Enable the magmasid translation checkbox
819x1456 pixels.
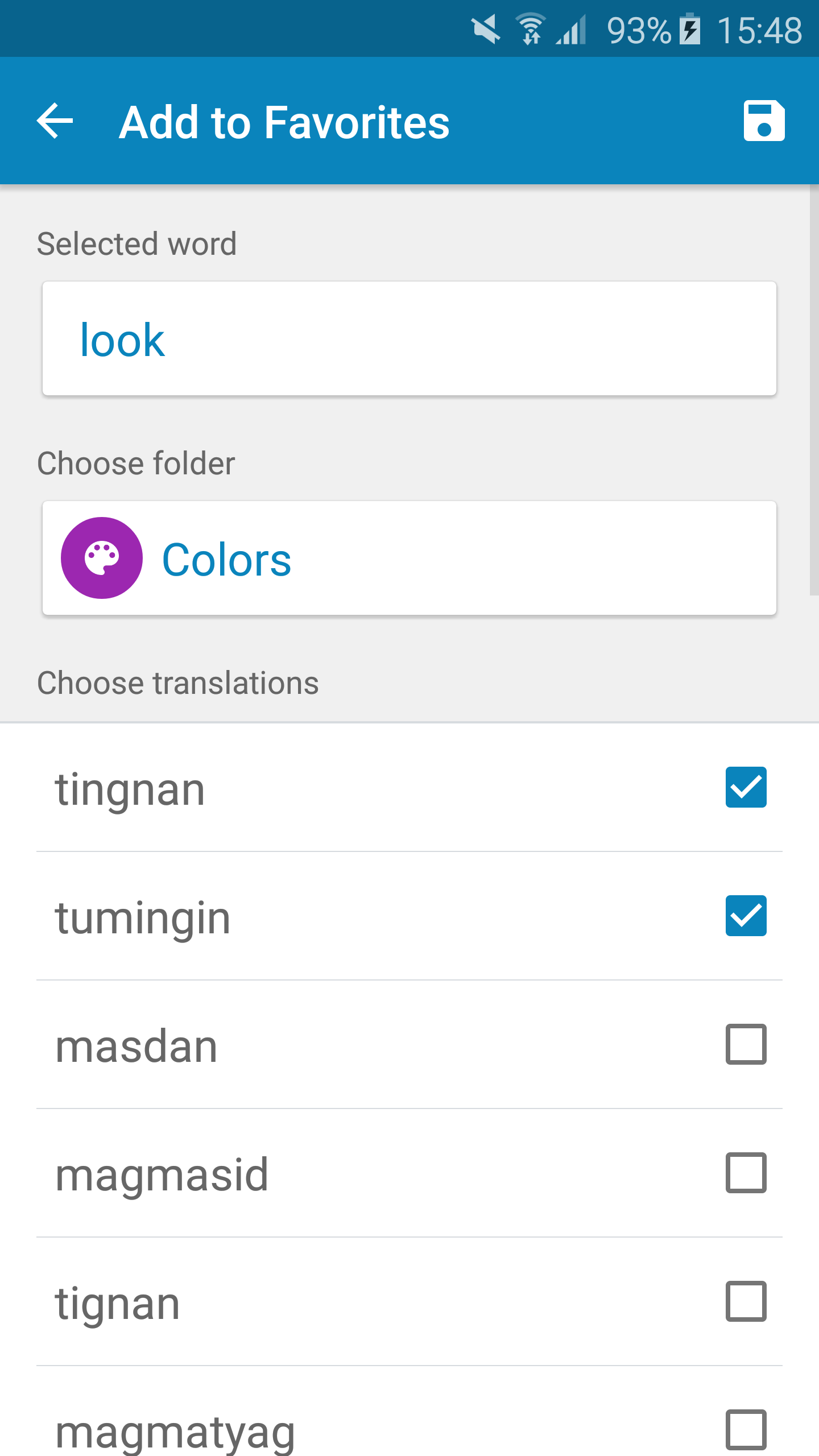(746, 1173)
